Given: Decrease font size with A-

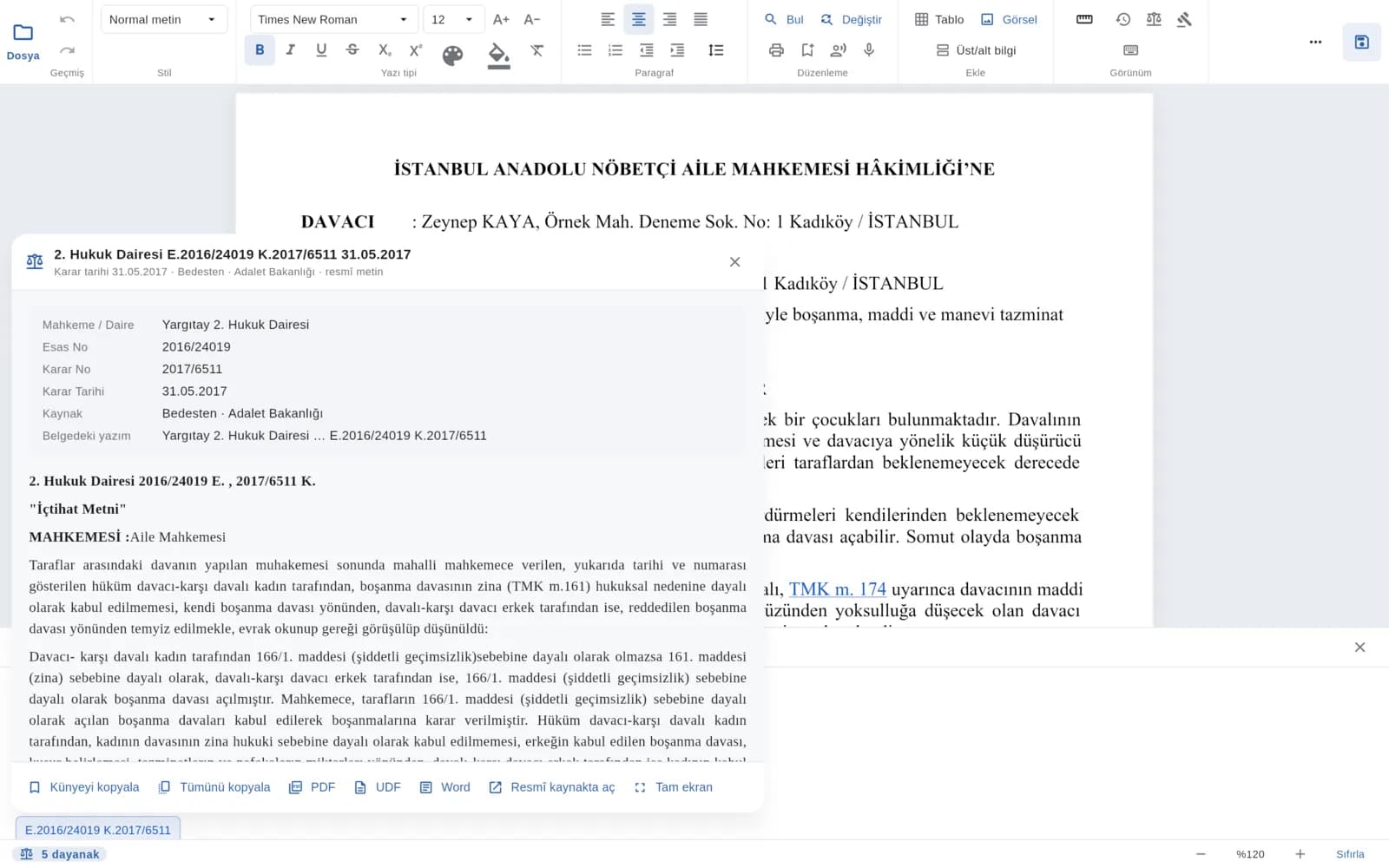Looking at the screenshot, I should click(532, 19).
